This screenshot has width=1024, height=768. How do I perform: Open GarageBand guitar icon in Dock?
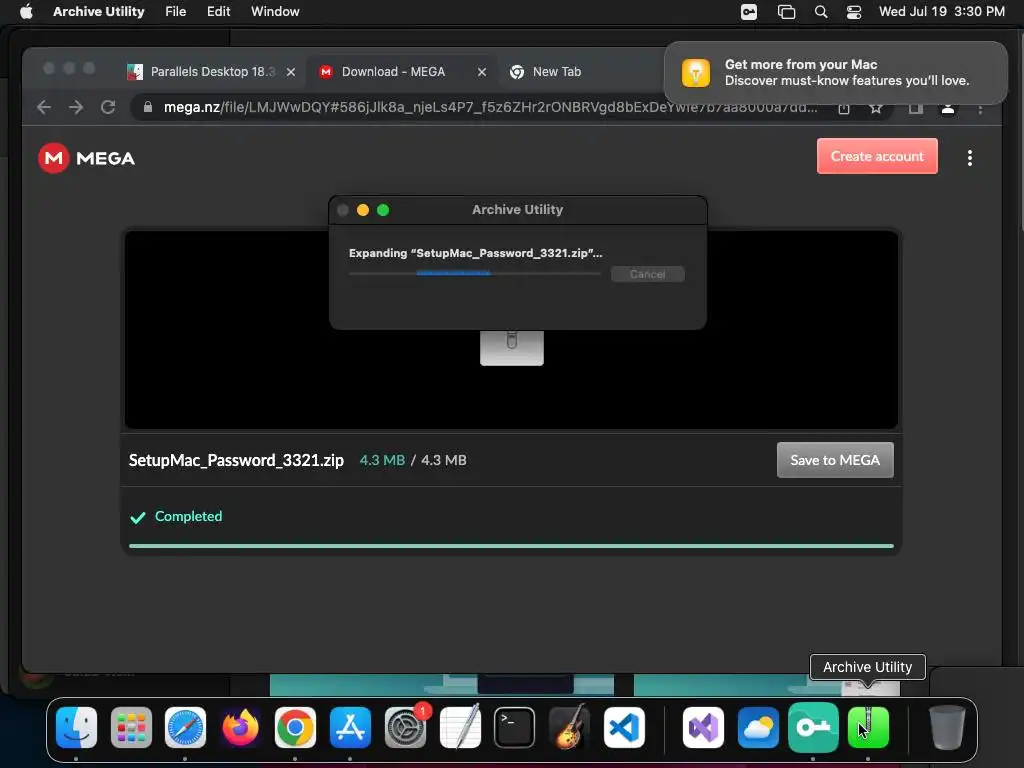coord(569,727)
